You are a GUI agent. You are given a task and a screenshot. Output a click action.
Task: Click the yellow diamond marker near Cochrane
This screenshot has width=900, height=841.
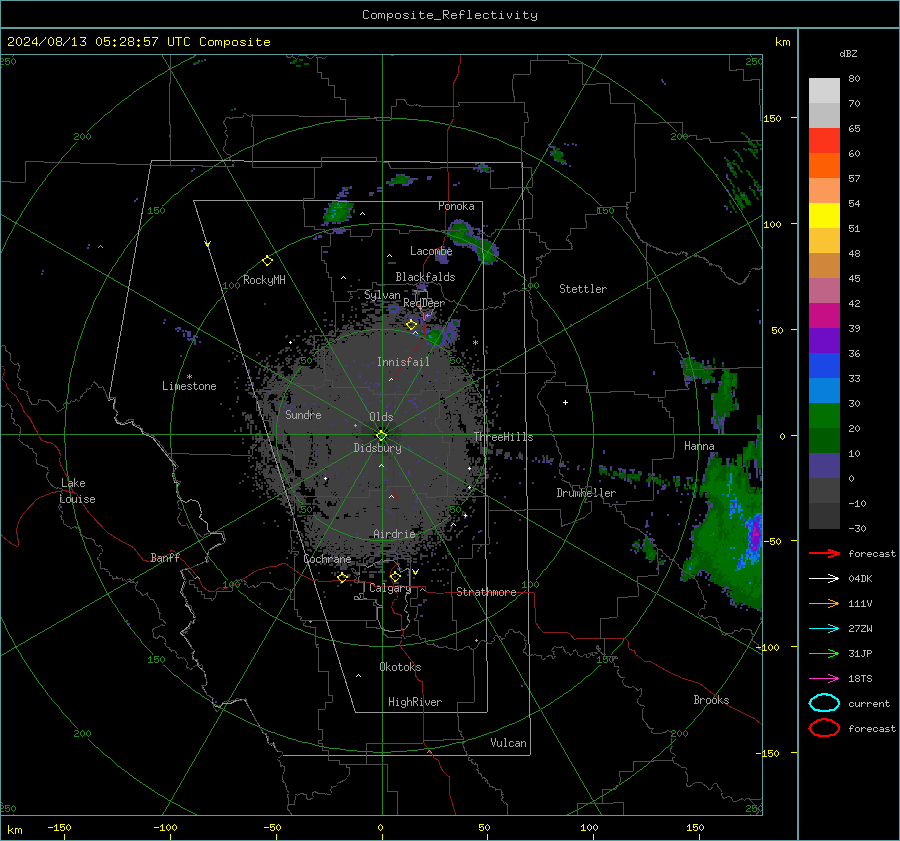coord(343,577)
